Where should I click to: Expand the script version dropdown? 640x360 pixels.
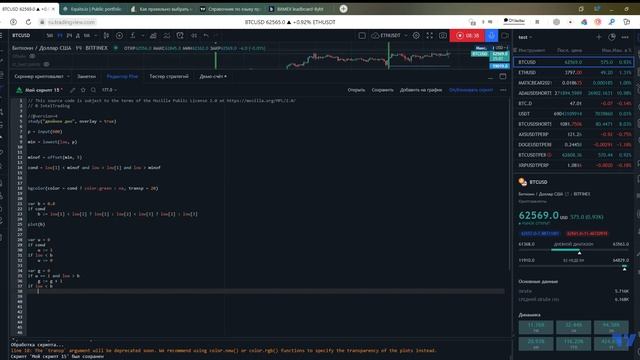pos(109,90)
